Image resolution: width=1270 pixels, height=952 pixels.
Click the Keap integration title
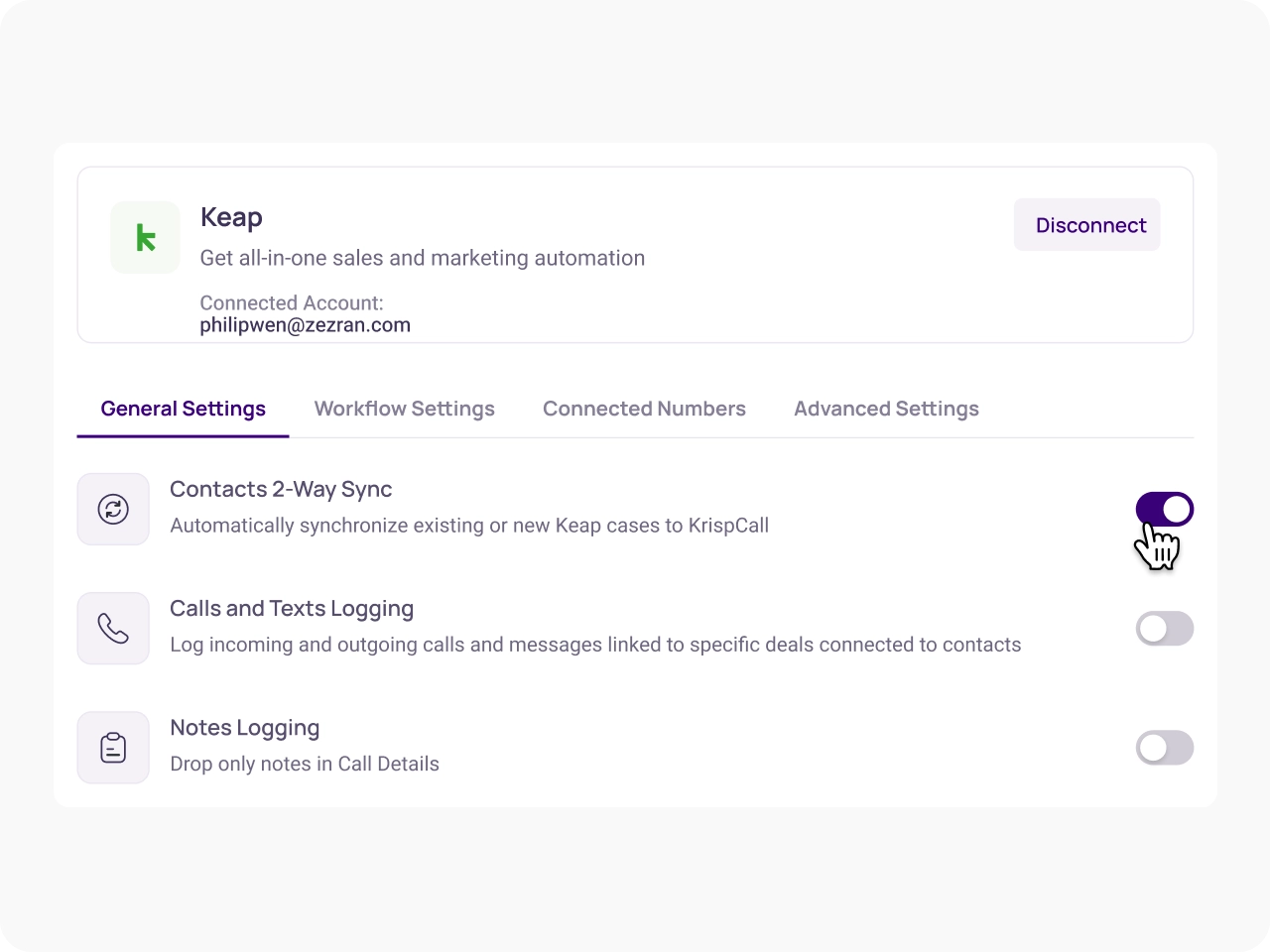[231, 217]
